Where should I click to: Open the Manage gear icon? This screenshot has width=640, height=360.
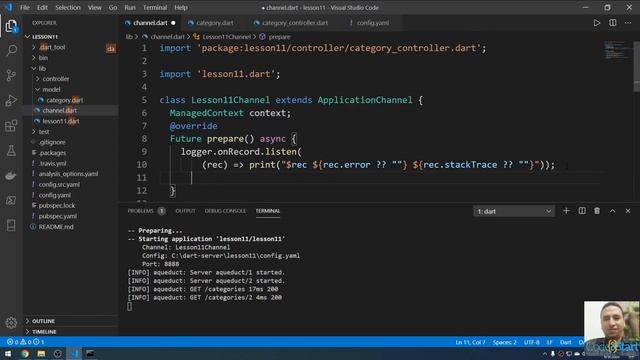(x=11, y=322)
